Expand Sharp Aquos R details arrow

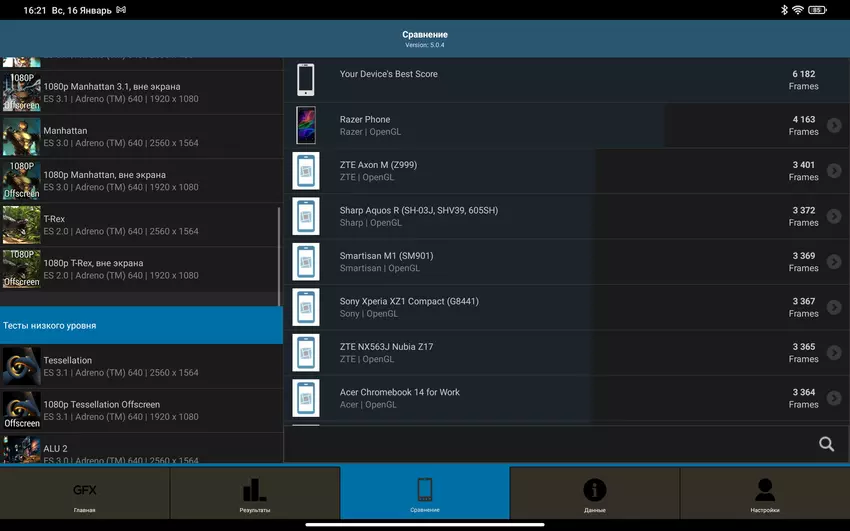834,216
